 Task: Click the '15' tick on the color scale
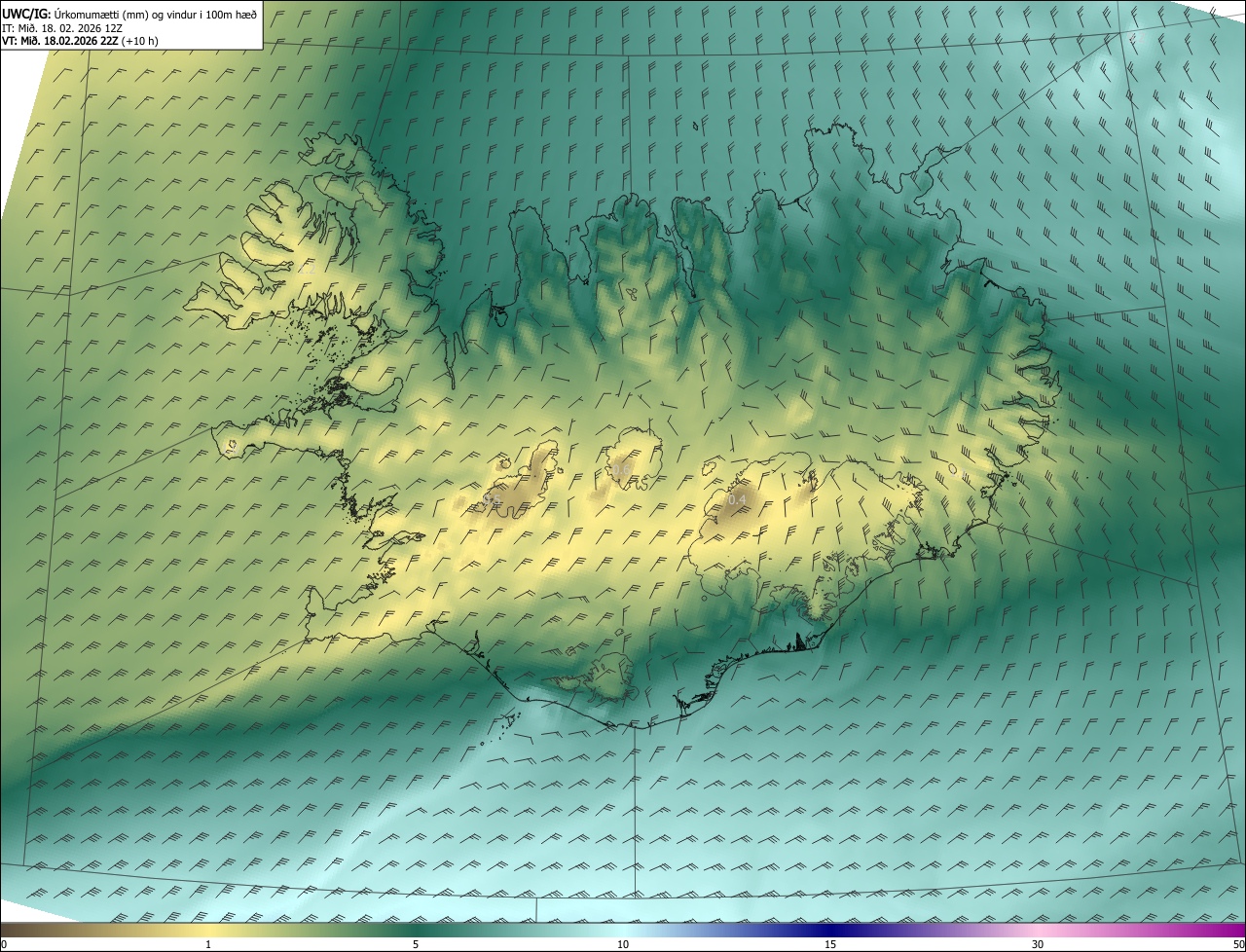[x=830, y=944]
